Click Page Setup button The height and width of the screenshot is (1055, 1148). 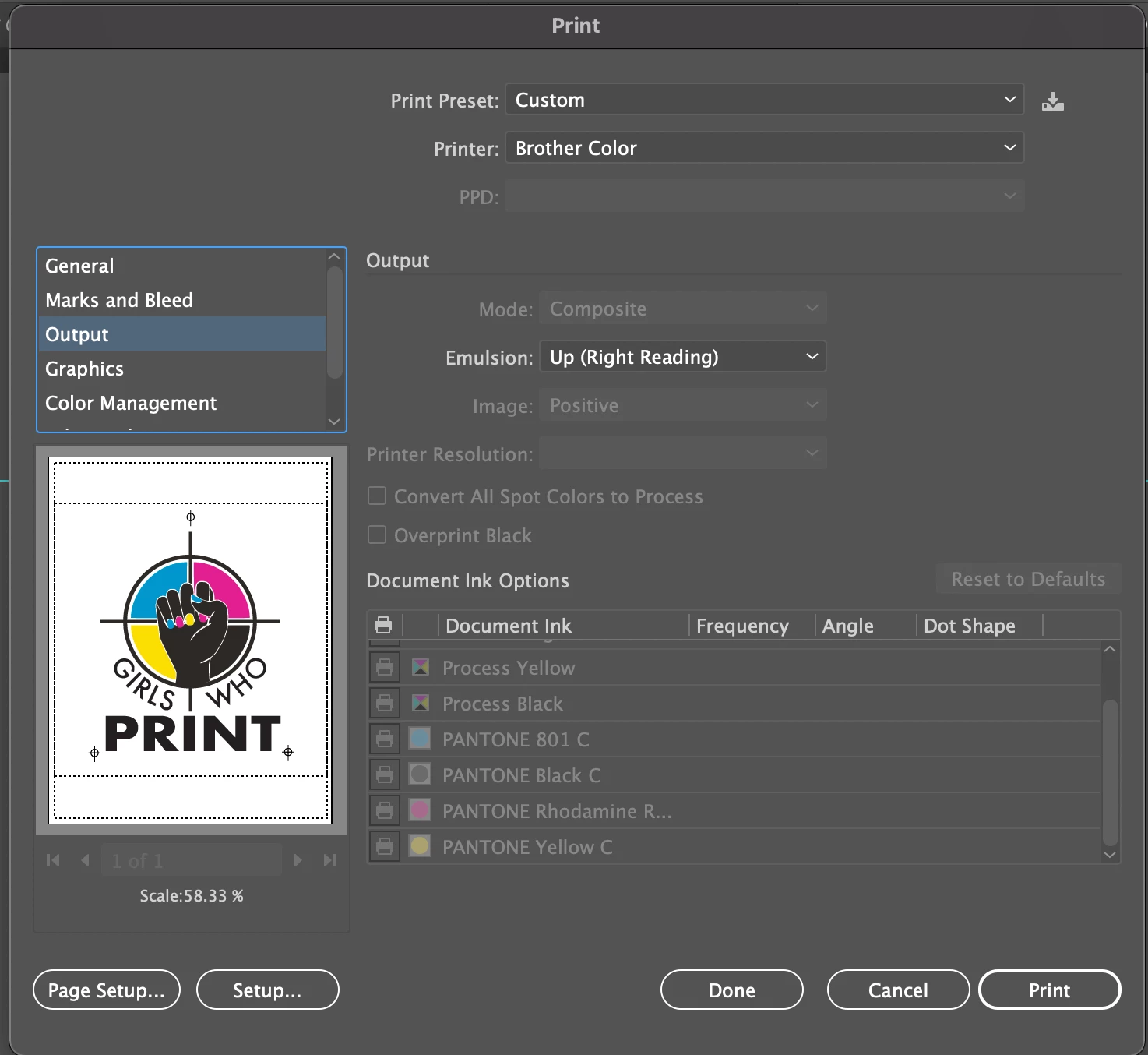coord(107,990)
